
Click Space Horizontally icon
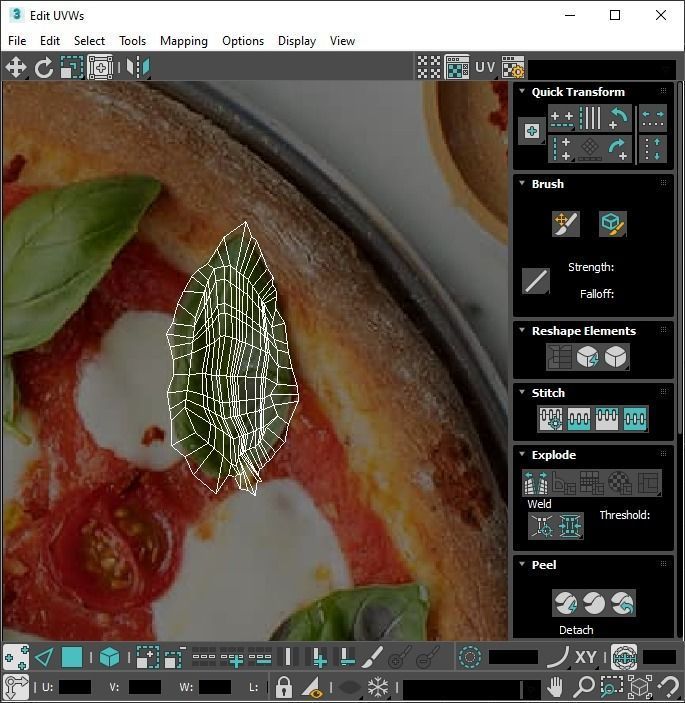tap(653, 118)
